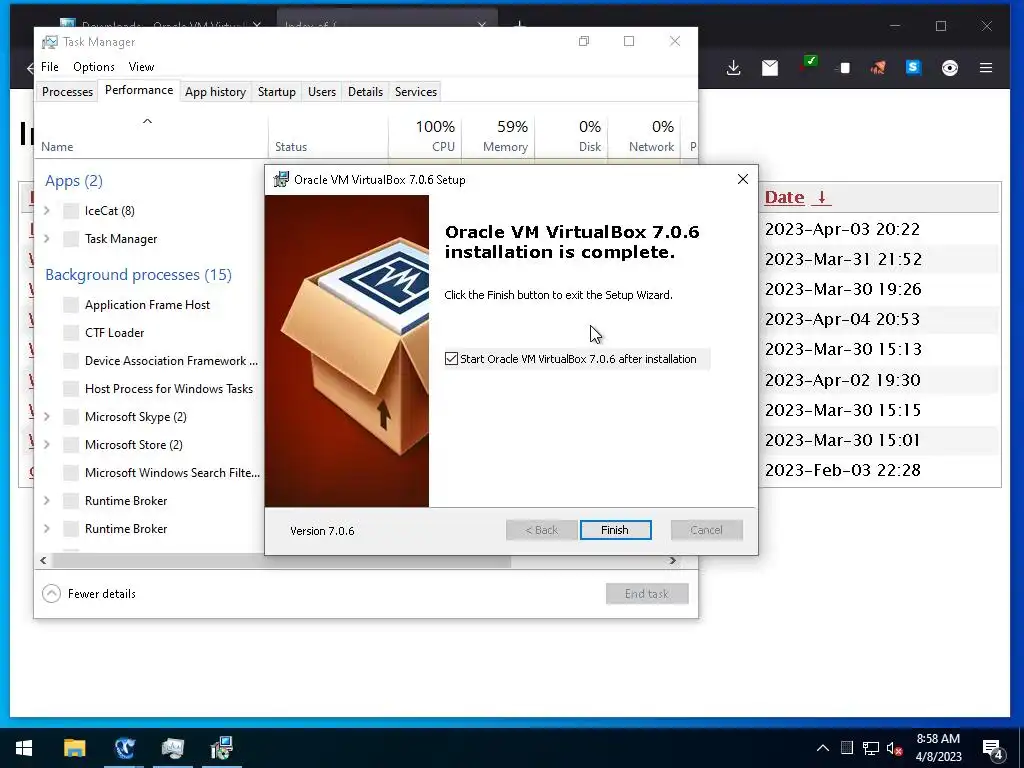1024x768 pixels.
Task: Click the Date column link in browser
Action: [784, 197]
